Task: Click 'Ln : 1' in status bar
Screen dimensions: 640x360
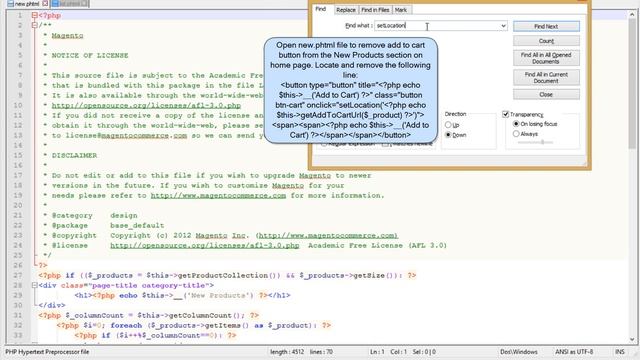Action: [377, 352]
